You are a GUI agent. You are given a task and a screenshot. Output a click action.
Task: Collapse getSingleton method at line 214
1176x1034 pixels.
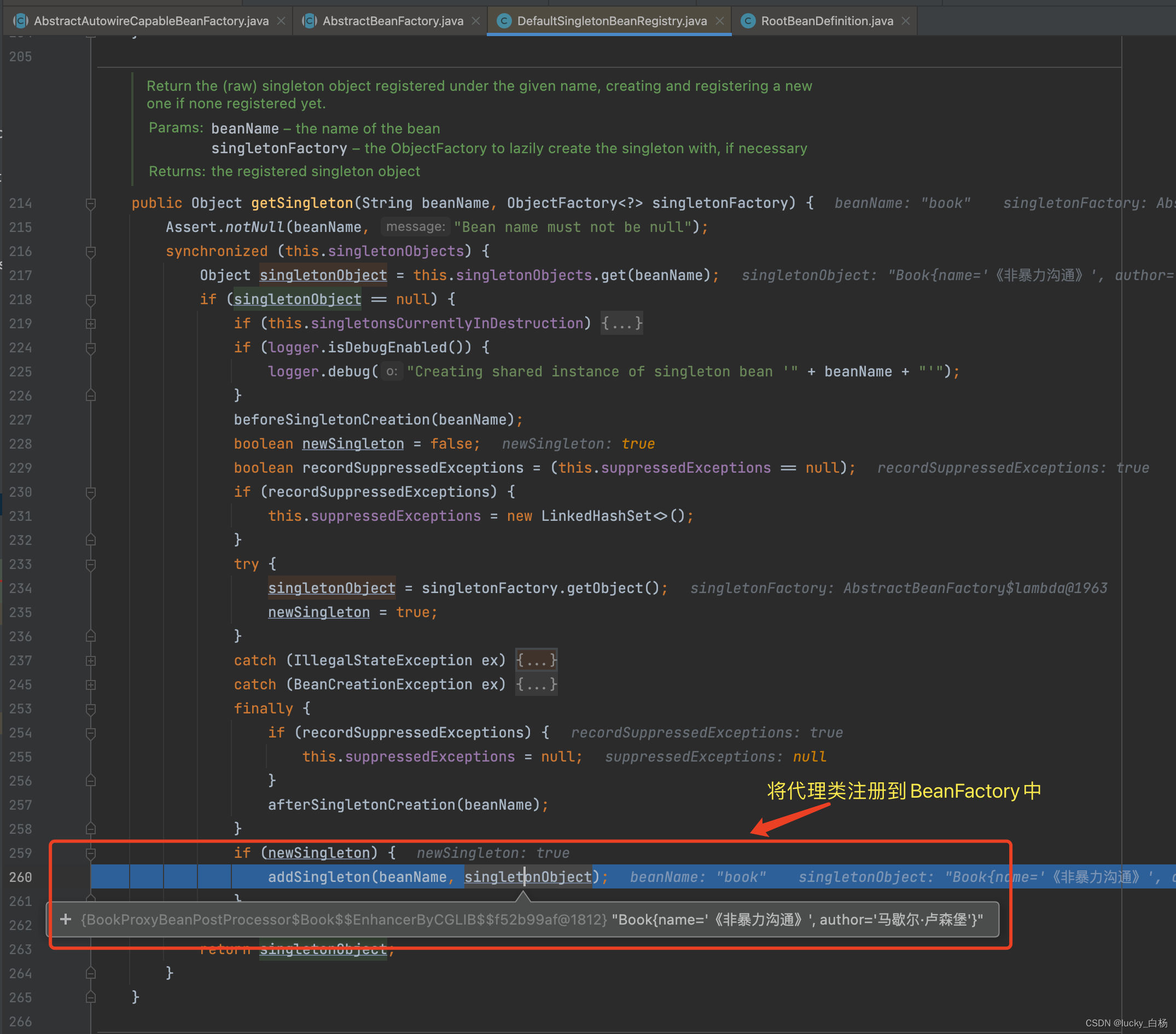click(90, 204)
